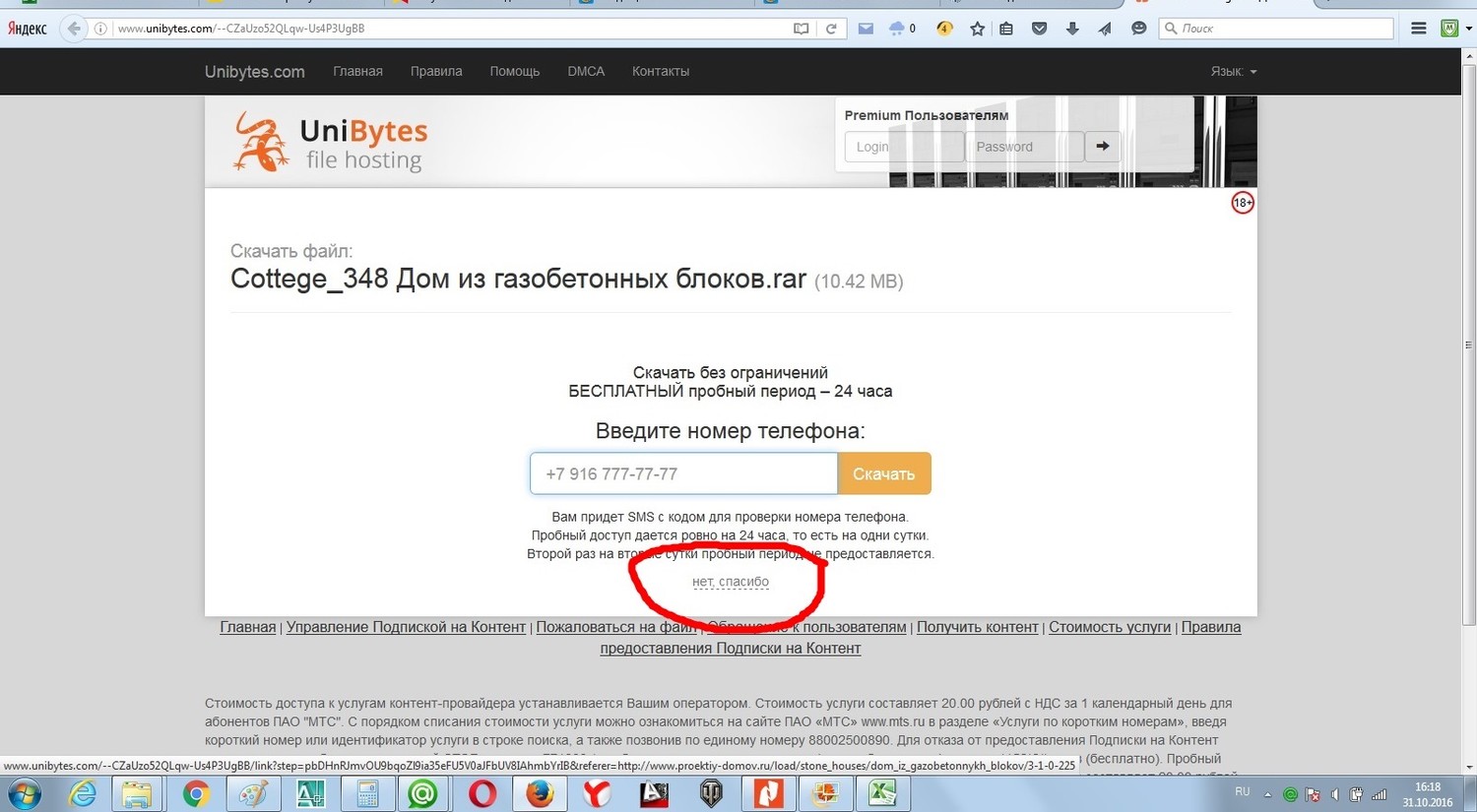
Task: Open footer link Главная
Action: (x=248, y=627)
